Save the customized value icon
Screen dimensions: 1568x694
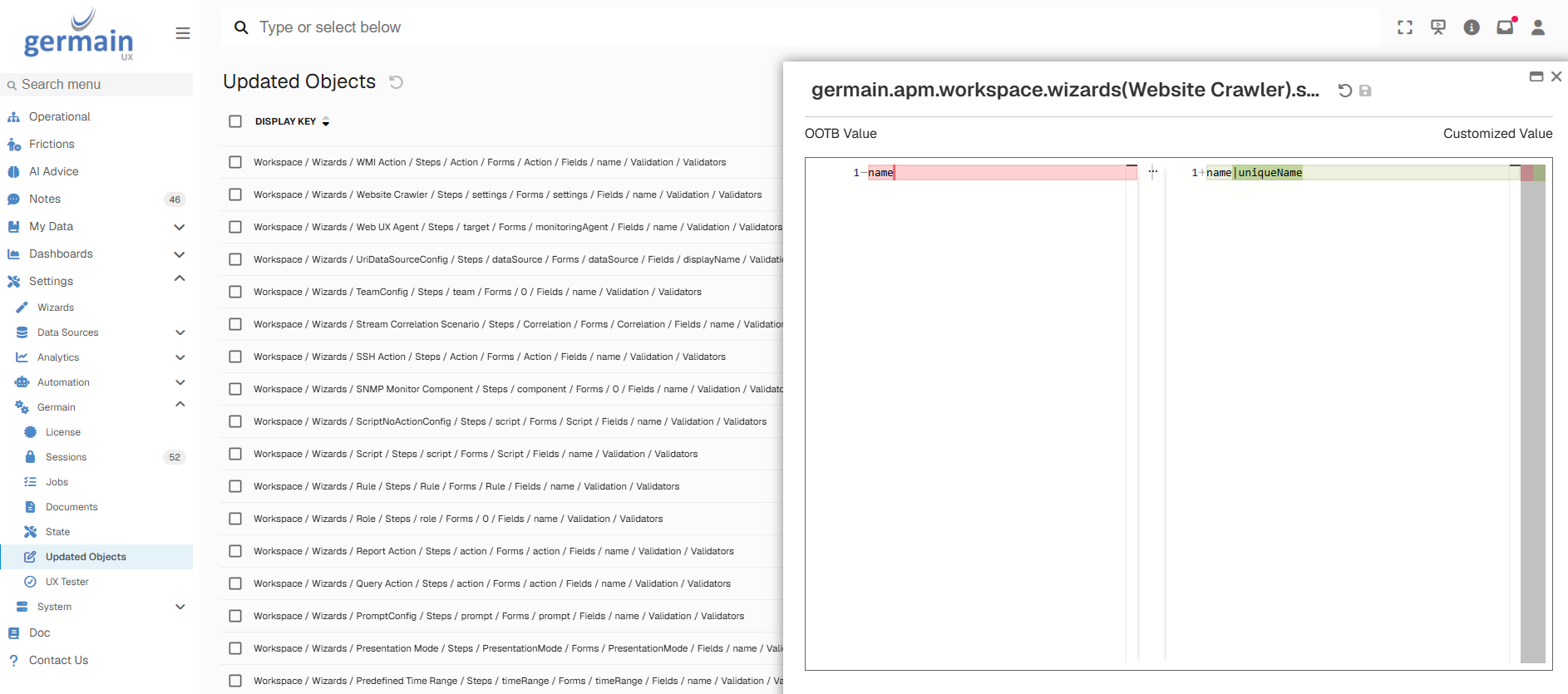click(x=1365, y=91)
